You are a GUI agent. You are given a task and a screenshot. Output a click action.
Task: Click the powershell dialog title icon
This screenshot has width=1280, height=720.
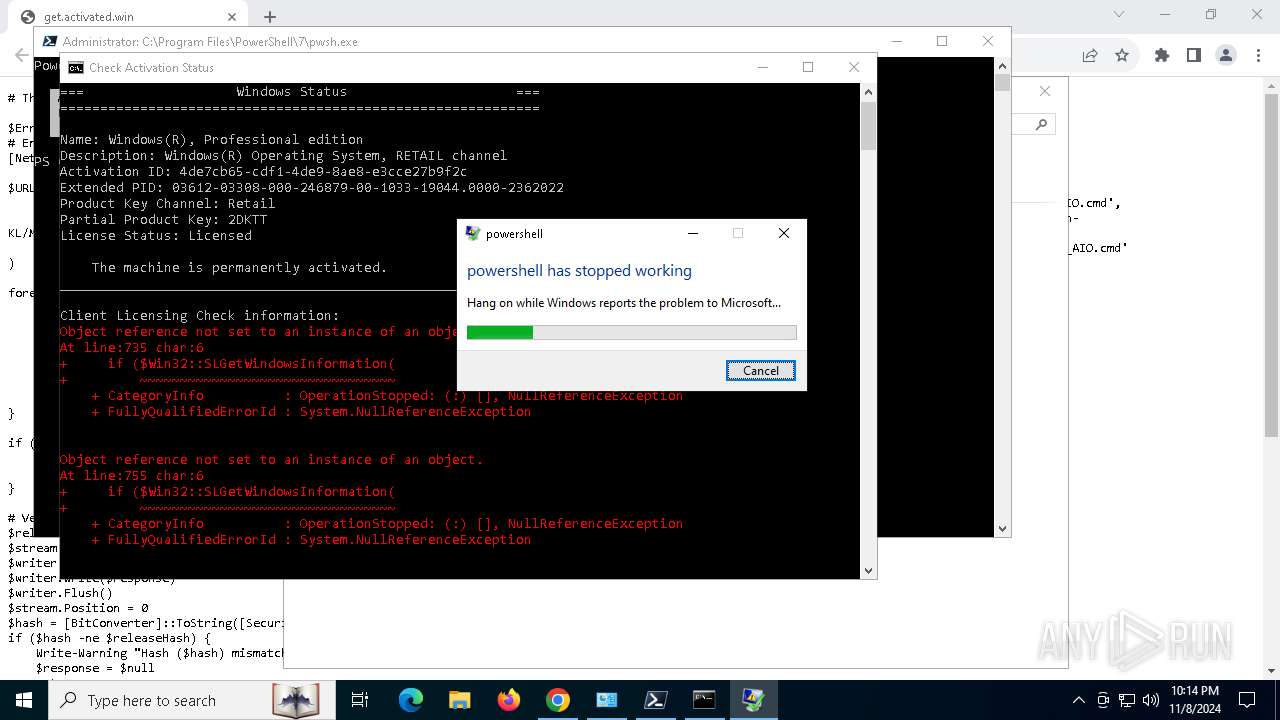473,234
